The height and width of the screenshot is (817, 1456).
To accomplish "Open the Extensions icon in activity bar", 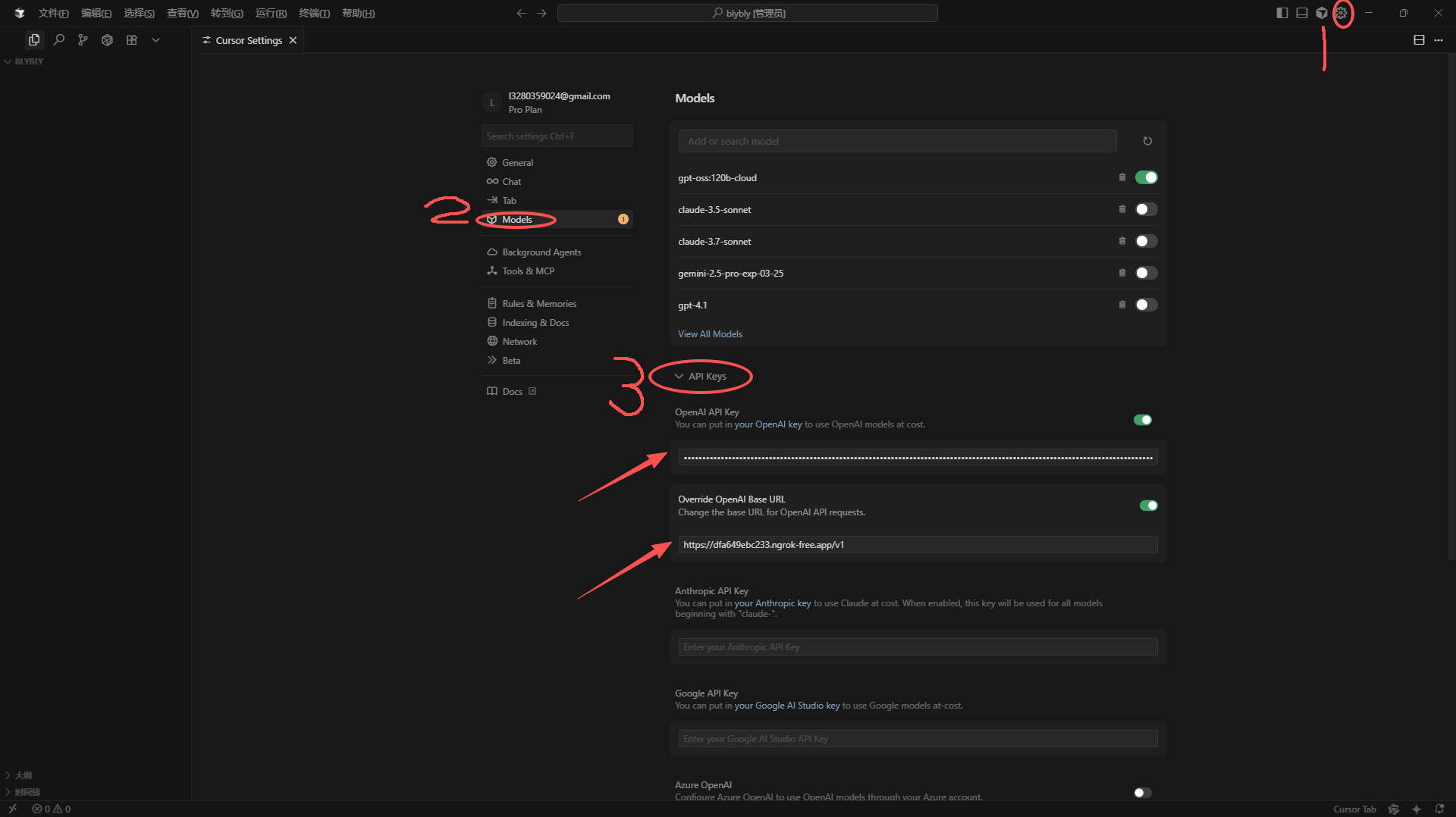I will point(131,40).
